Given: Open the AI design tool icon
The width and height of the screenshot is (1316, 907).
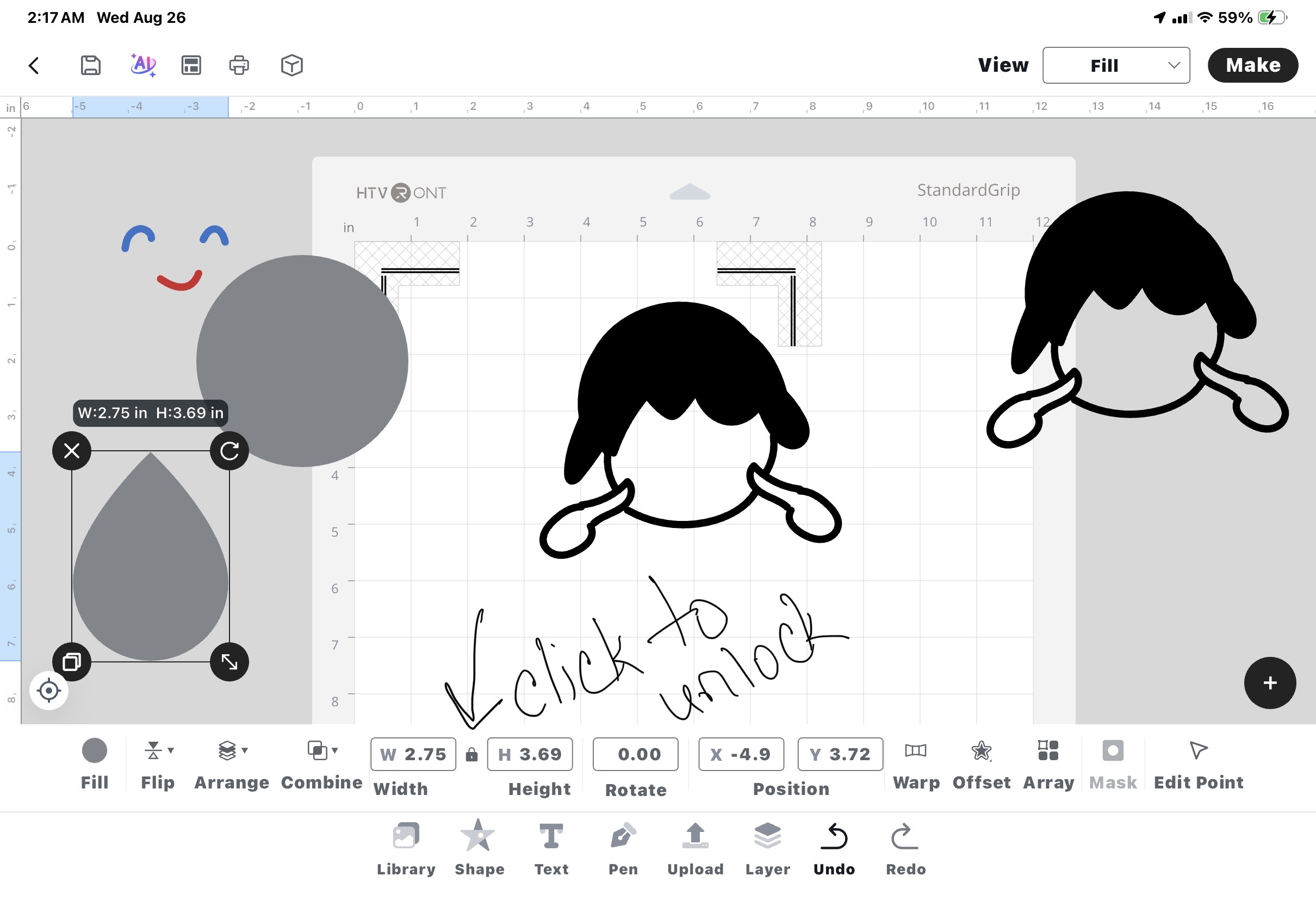Looking at the screenshot, I should pos(142,65).
